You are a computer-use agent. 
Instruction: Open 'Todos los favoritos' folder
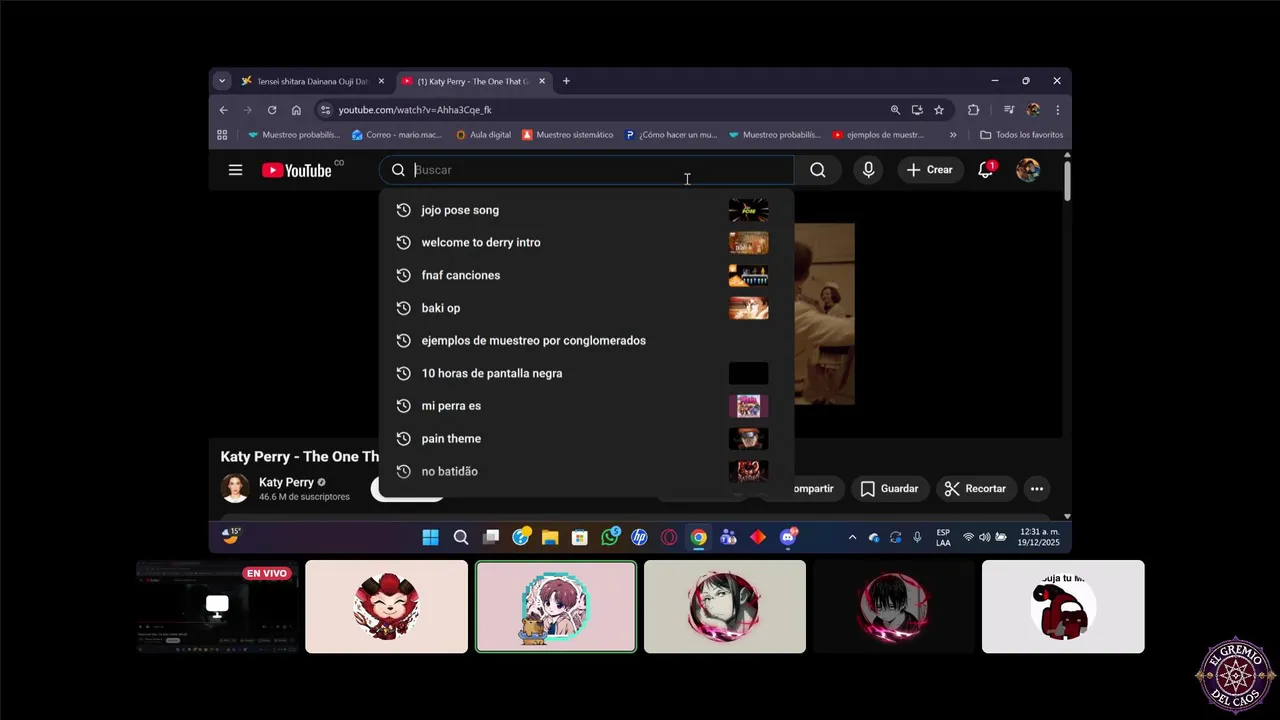tap(1021, 135)
